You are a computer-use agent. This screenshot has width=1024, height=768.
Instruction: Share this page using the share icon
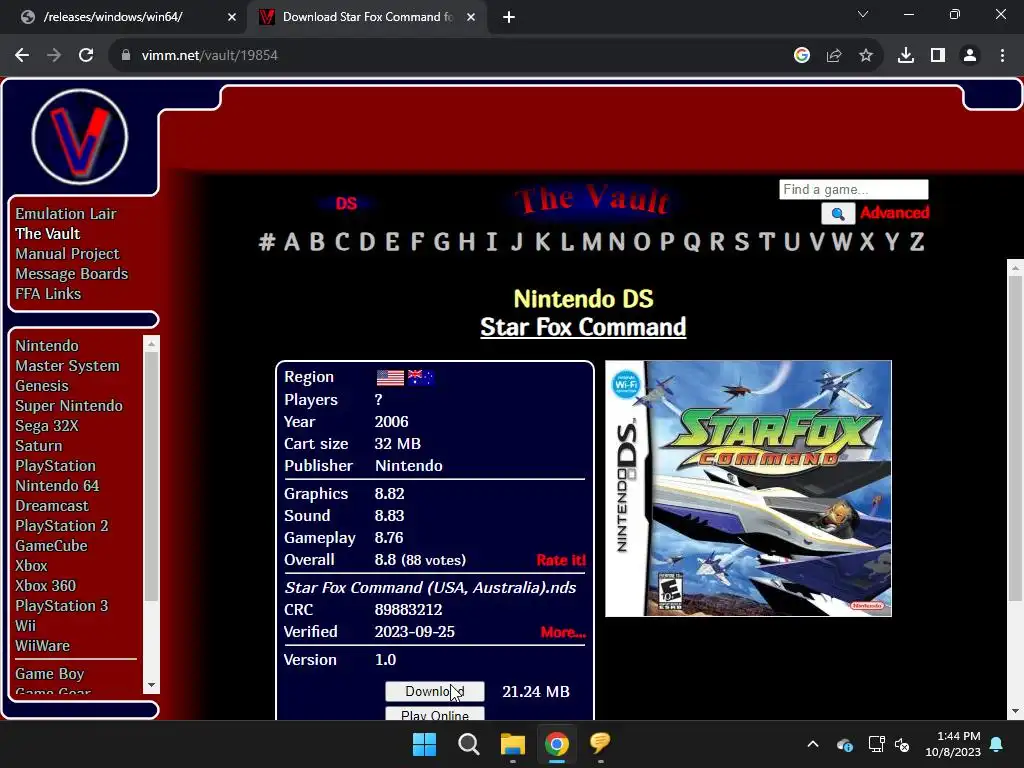click(x=834, y=56)
